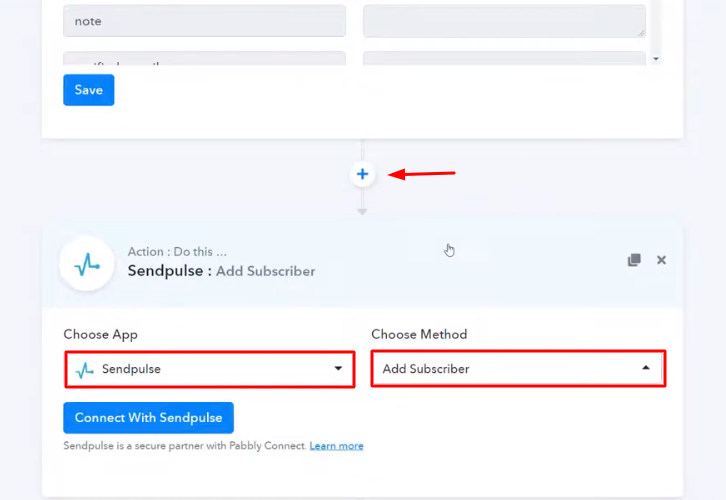Click the note label field
This screenshot has height=500, width=726.
click(x=204, y=21)
